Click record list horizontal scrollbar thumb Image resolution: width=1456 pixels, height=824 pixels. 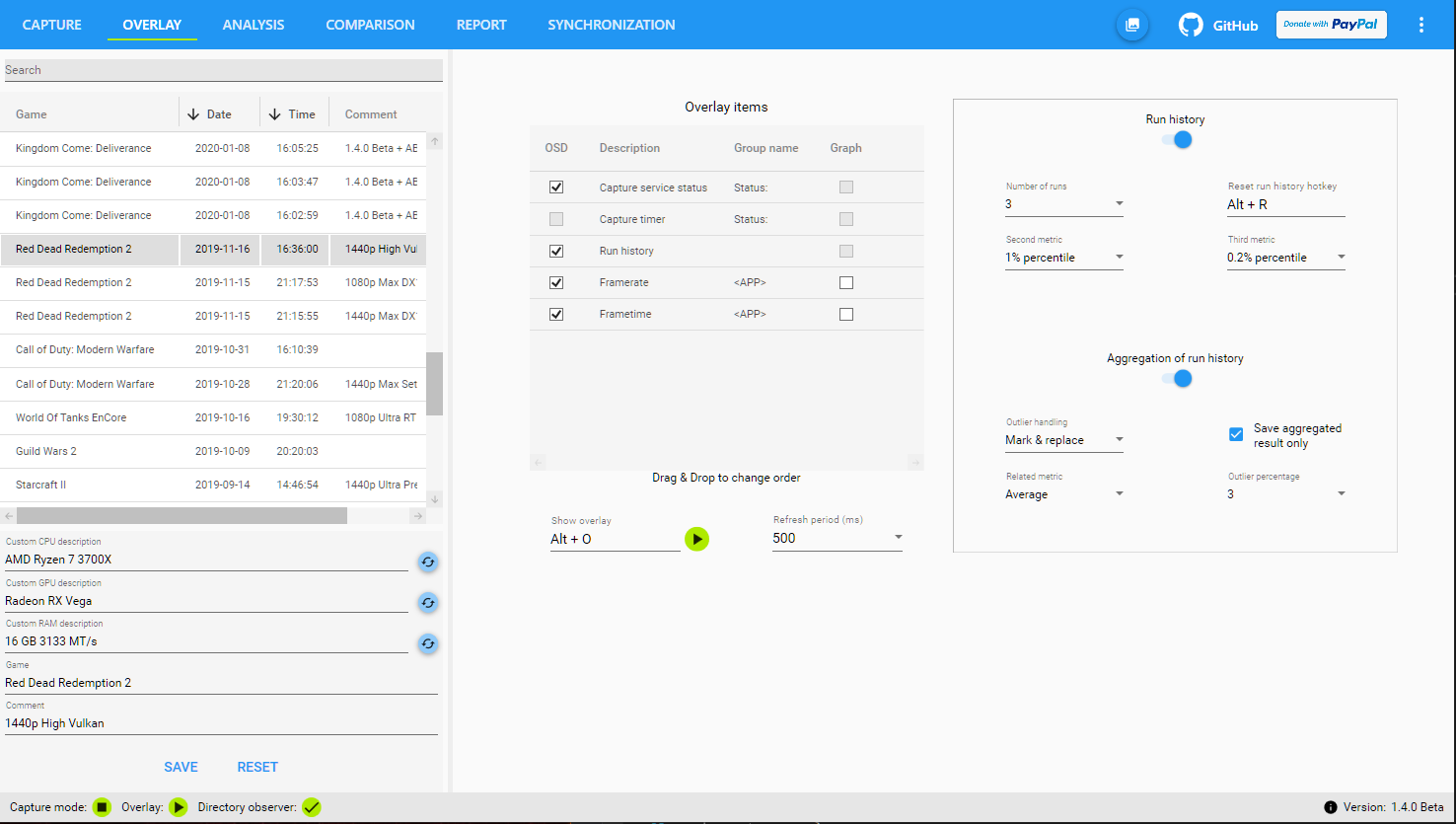182,516
